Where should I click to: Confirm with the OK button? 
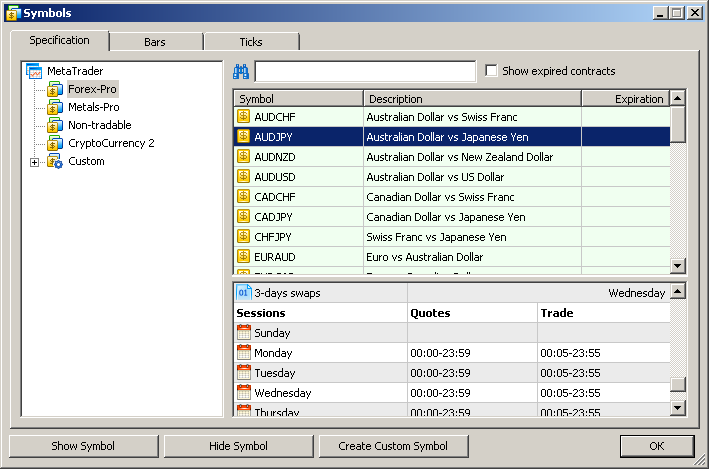point(657,446)
